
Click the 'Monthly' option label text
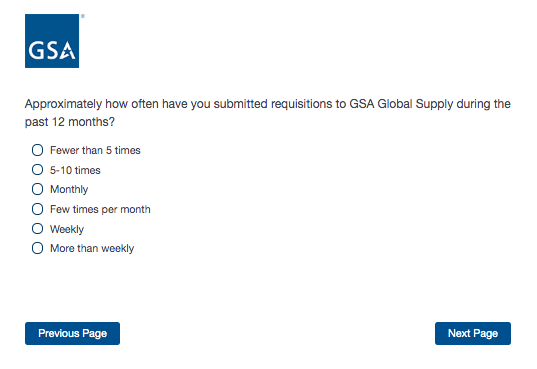[69, 189]
